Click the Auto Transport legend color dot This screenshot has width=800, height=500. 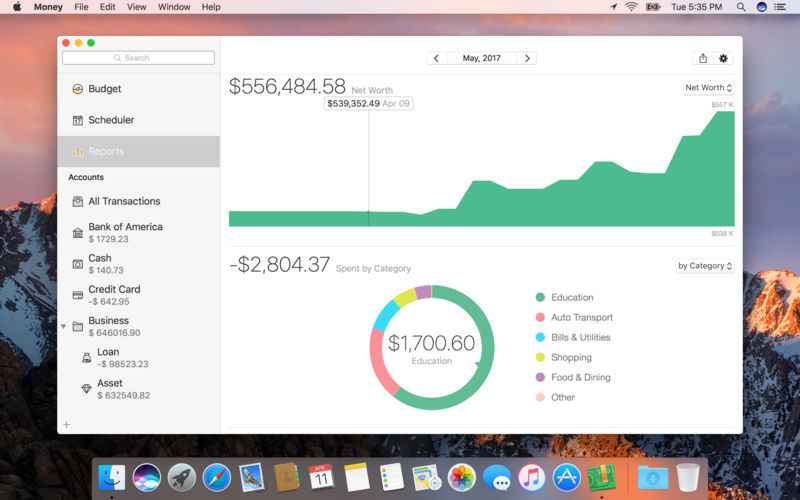[540, 317]
